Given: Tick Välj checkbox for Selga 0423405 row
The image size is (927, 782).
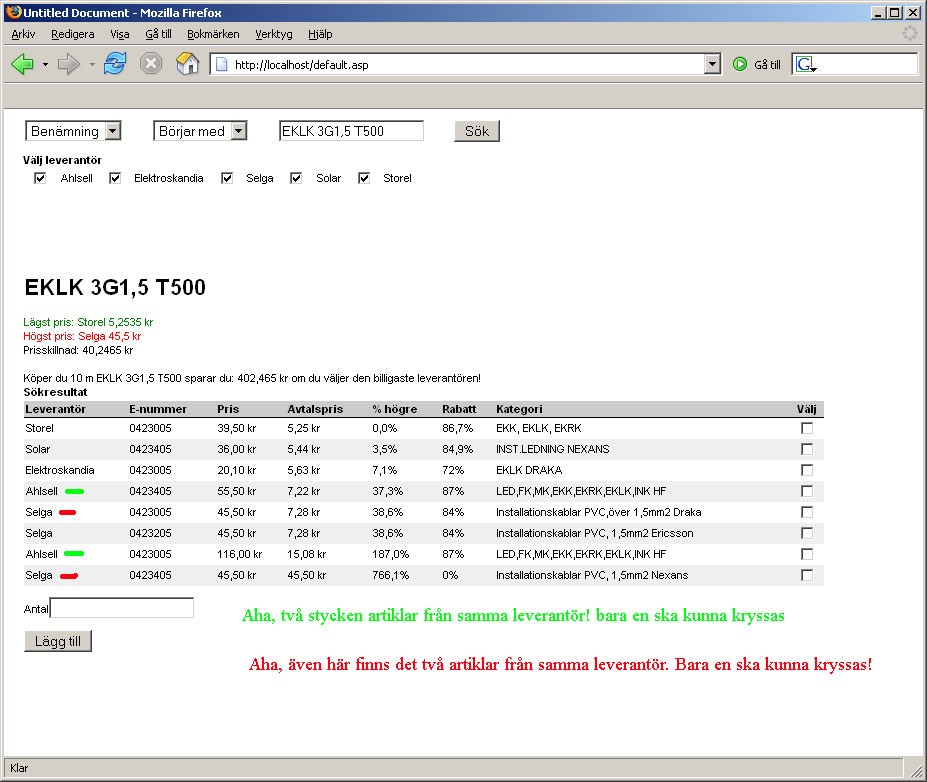Looking at the screenshot, I should (807, 575).
